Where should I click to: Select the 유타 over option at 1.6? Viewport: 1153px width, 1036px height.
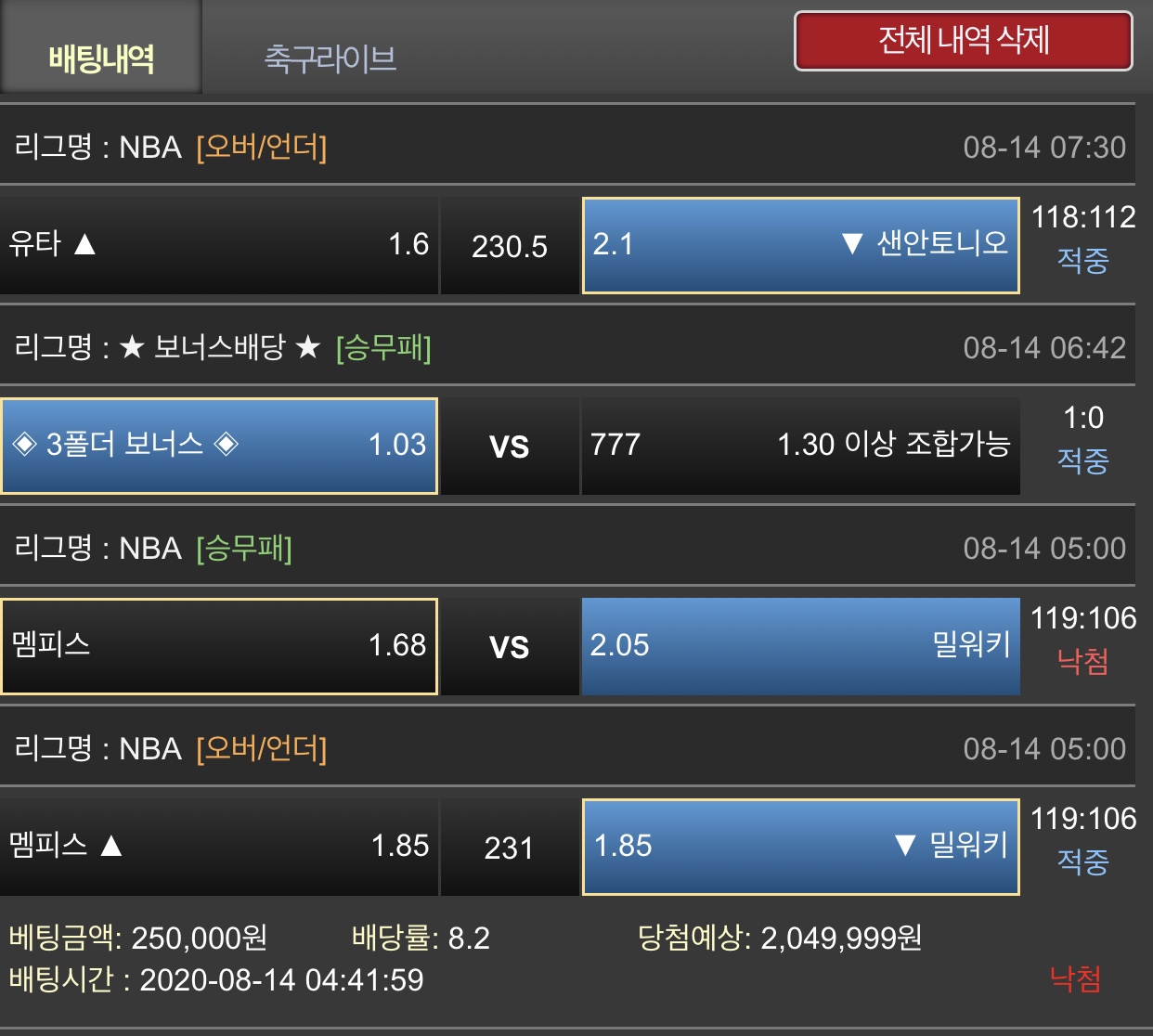tap(219, 245)
